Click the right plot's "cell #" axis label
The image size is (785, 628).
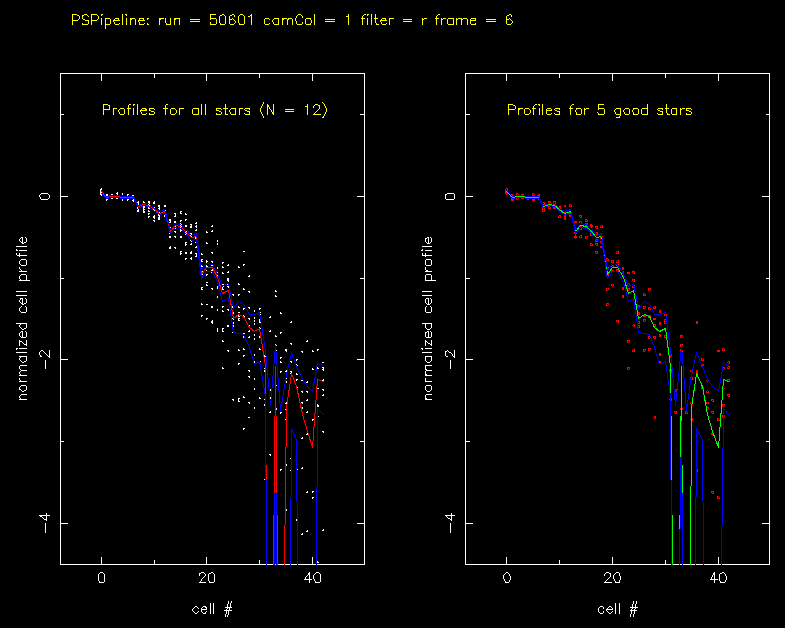(617, 608)
